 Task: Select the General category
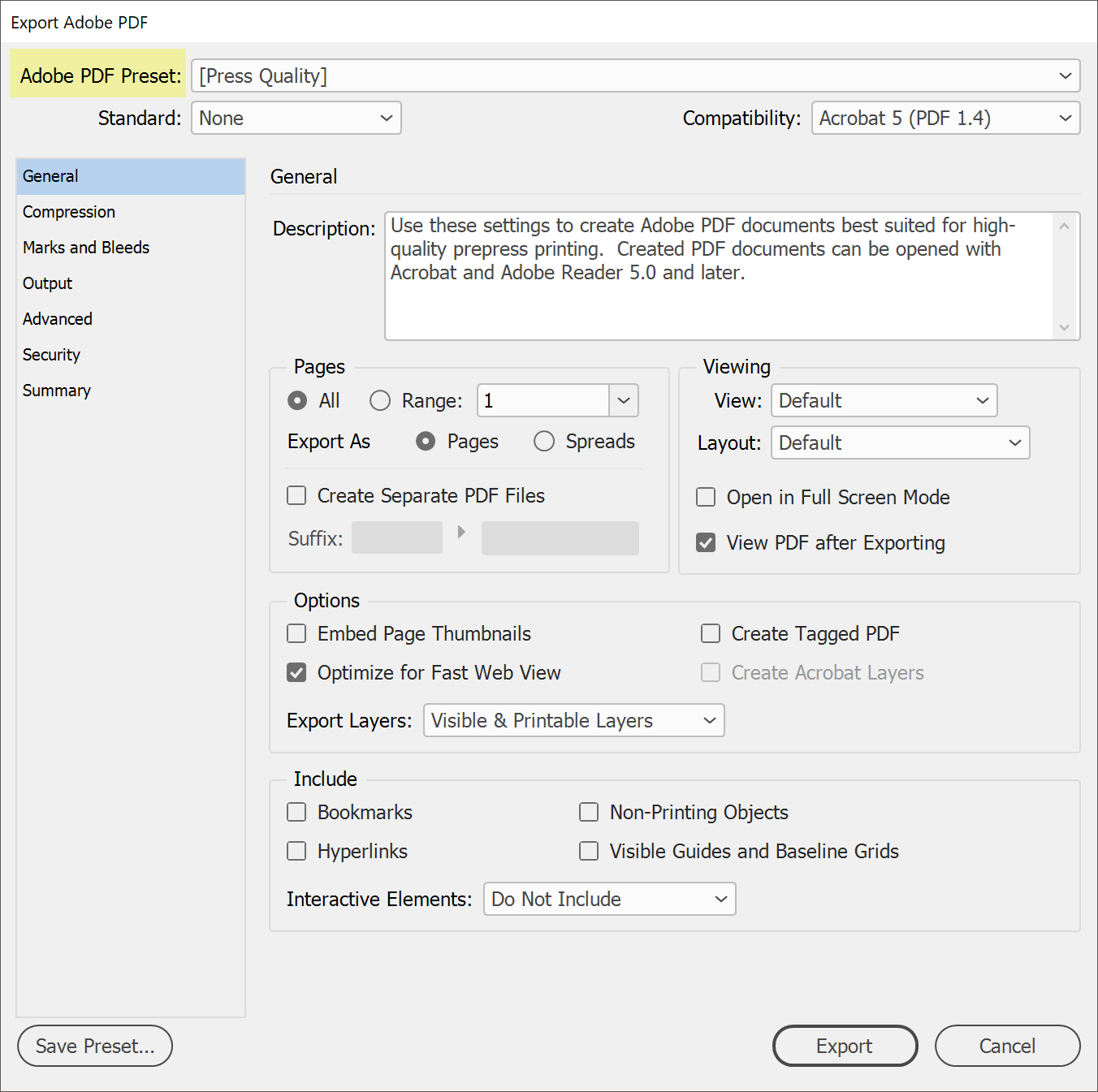131,176
